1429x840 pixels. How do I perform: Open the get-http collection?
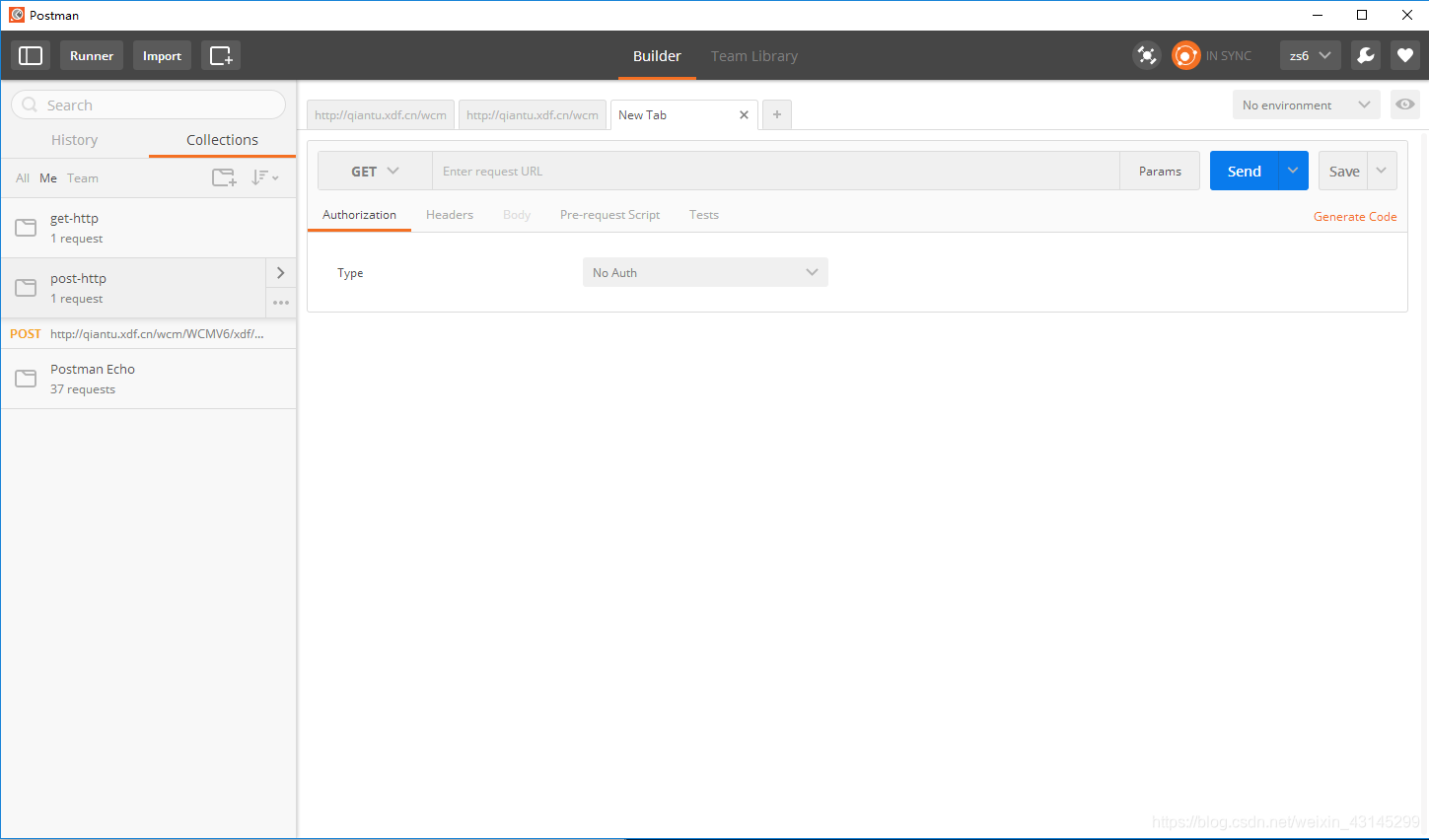[x=148, y=228]
